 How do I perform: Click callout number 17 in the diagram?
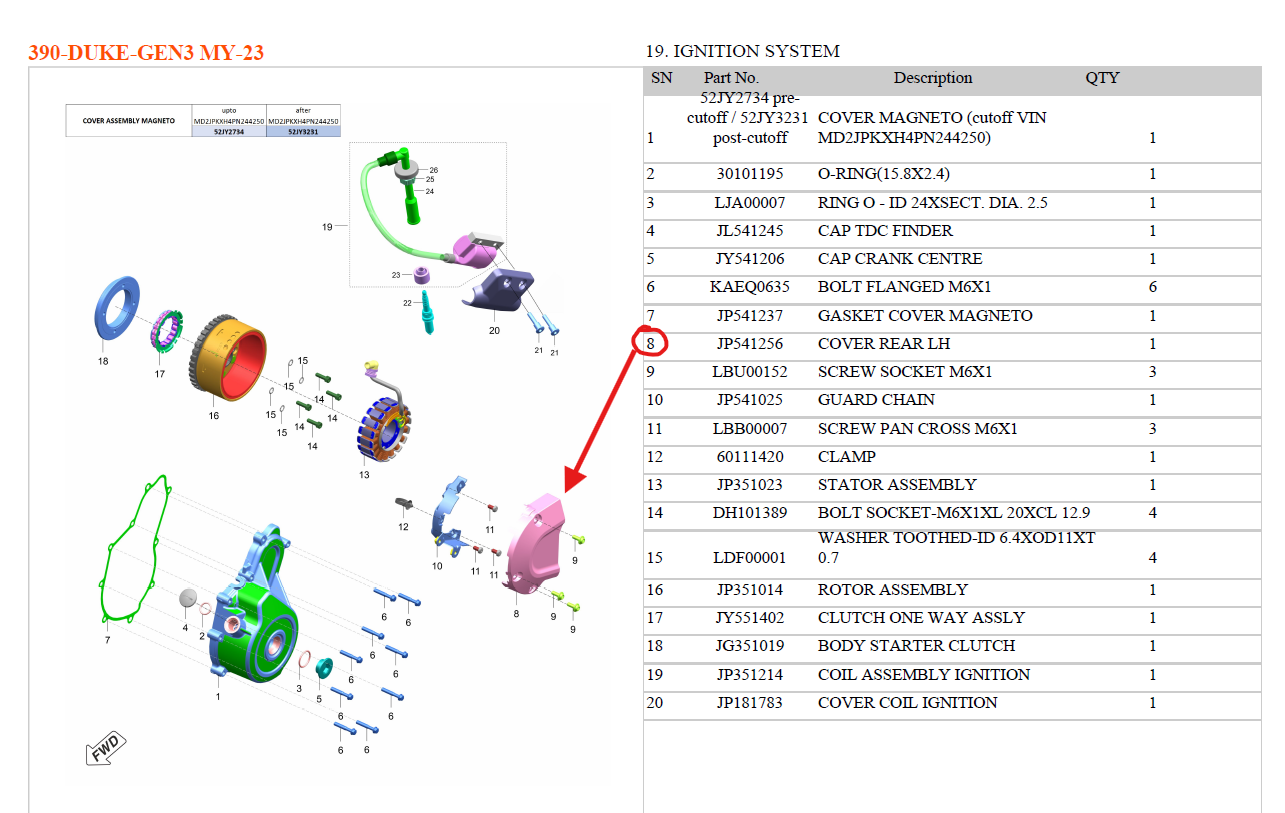[x=159, y=373]
